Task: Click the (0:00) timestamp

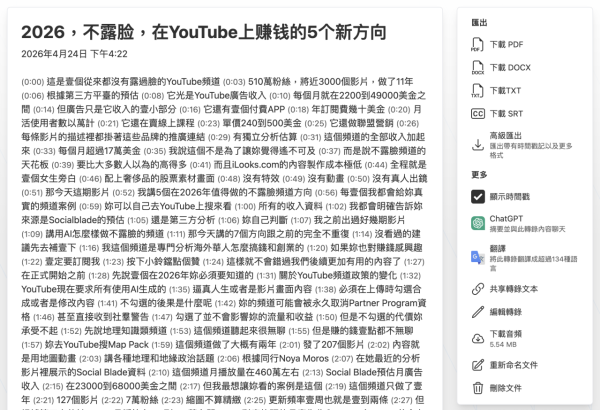Action: pyautogui.click(x=33, y=82)
